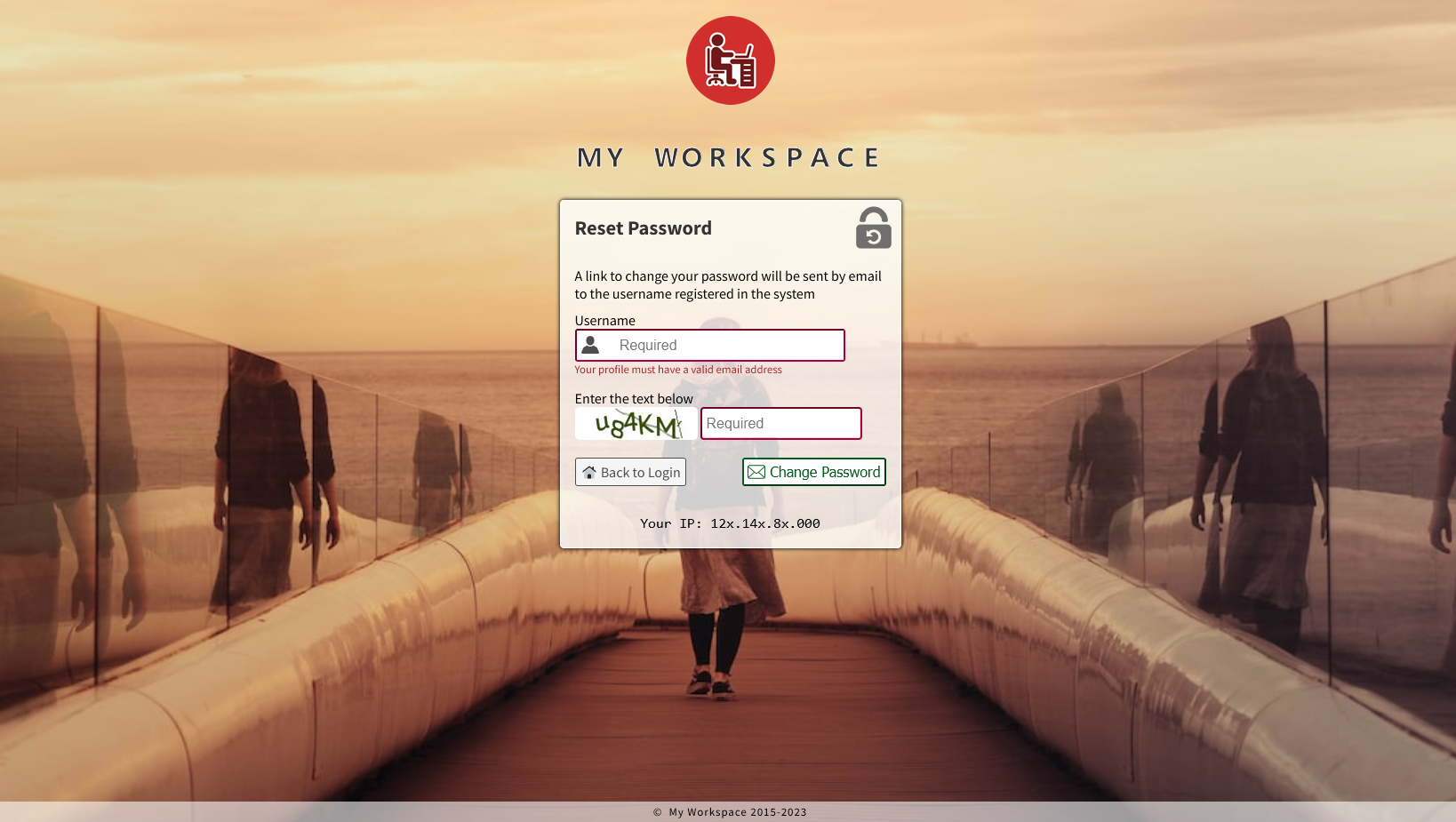Select the person icon inside the Username field
Image resolution: width=1456 pixels, height=822 pixels.
[x=591, y=345]
